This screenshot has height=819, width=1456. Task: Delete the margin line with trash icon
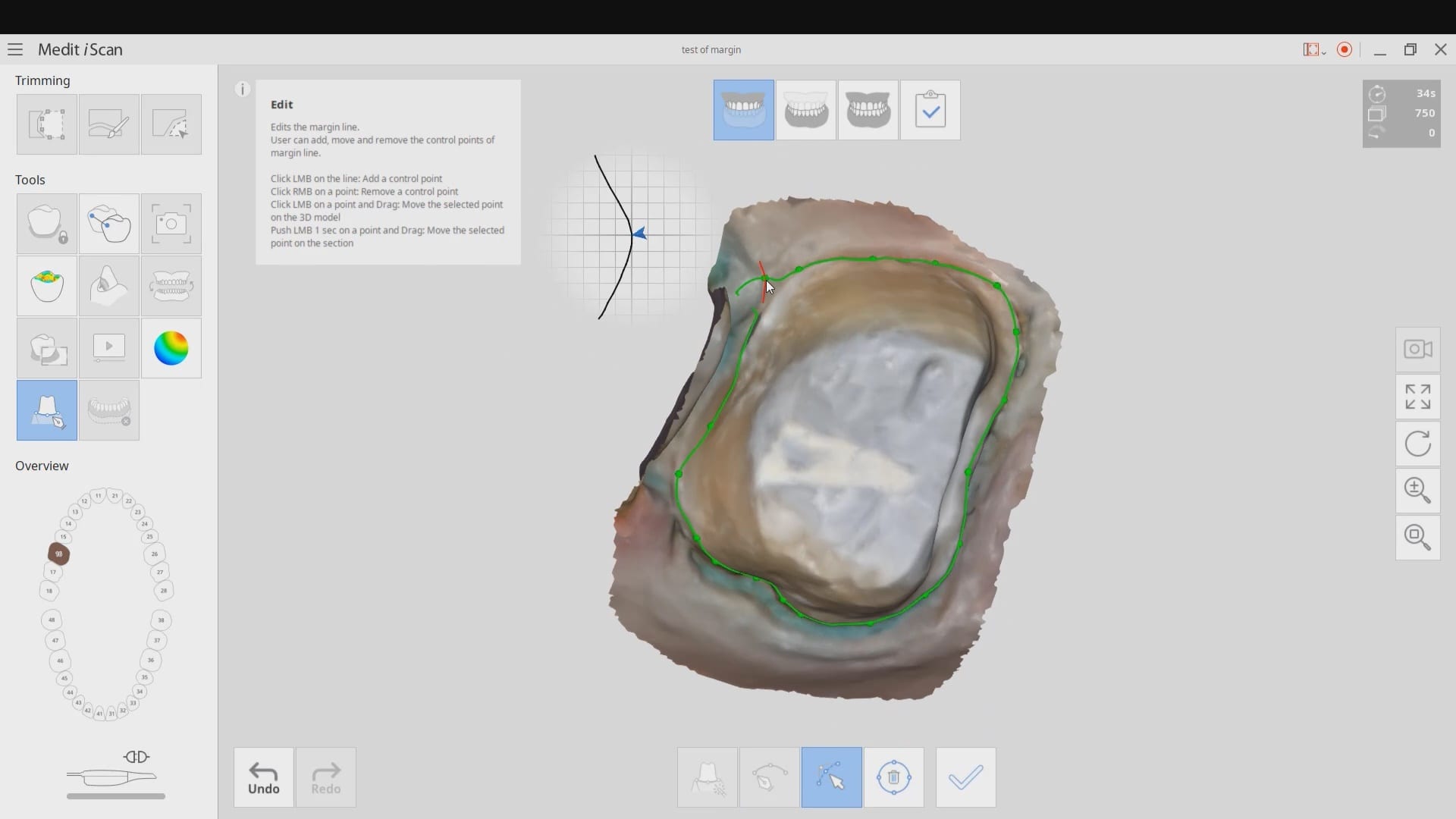(894, 777)
